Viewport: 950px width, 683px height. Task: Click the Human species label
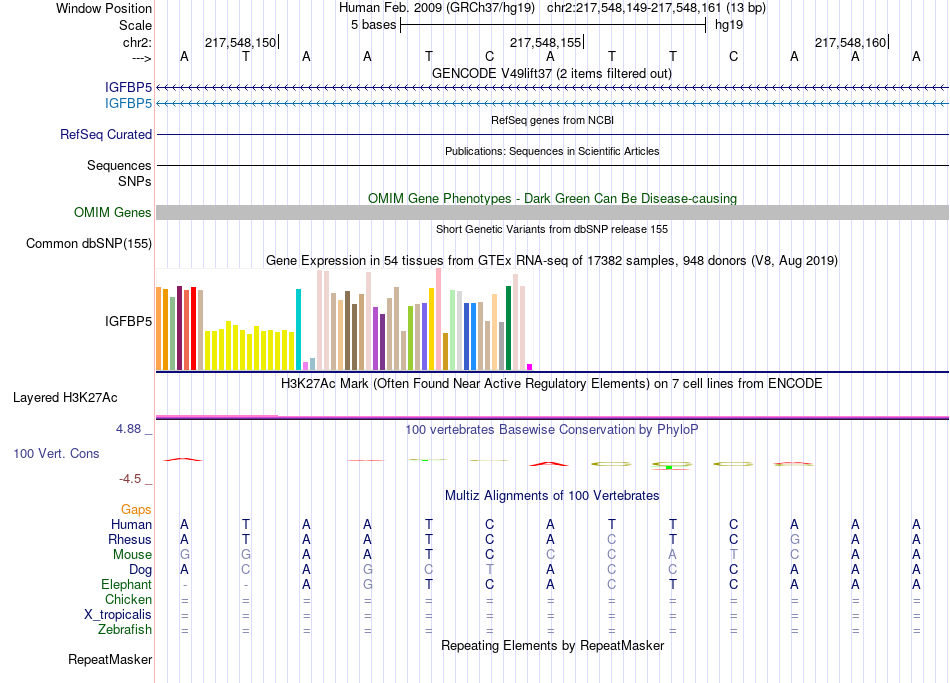click(x=131, y=525)
